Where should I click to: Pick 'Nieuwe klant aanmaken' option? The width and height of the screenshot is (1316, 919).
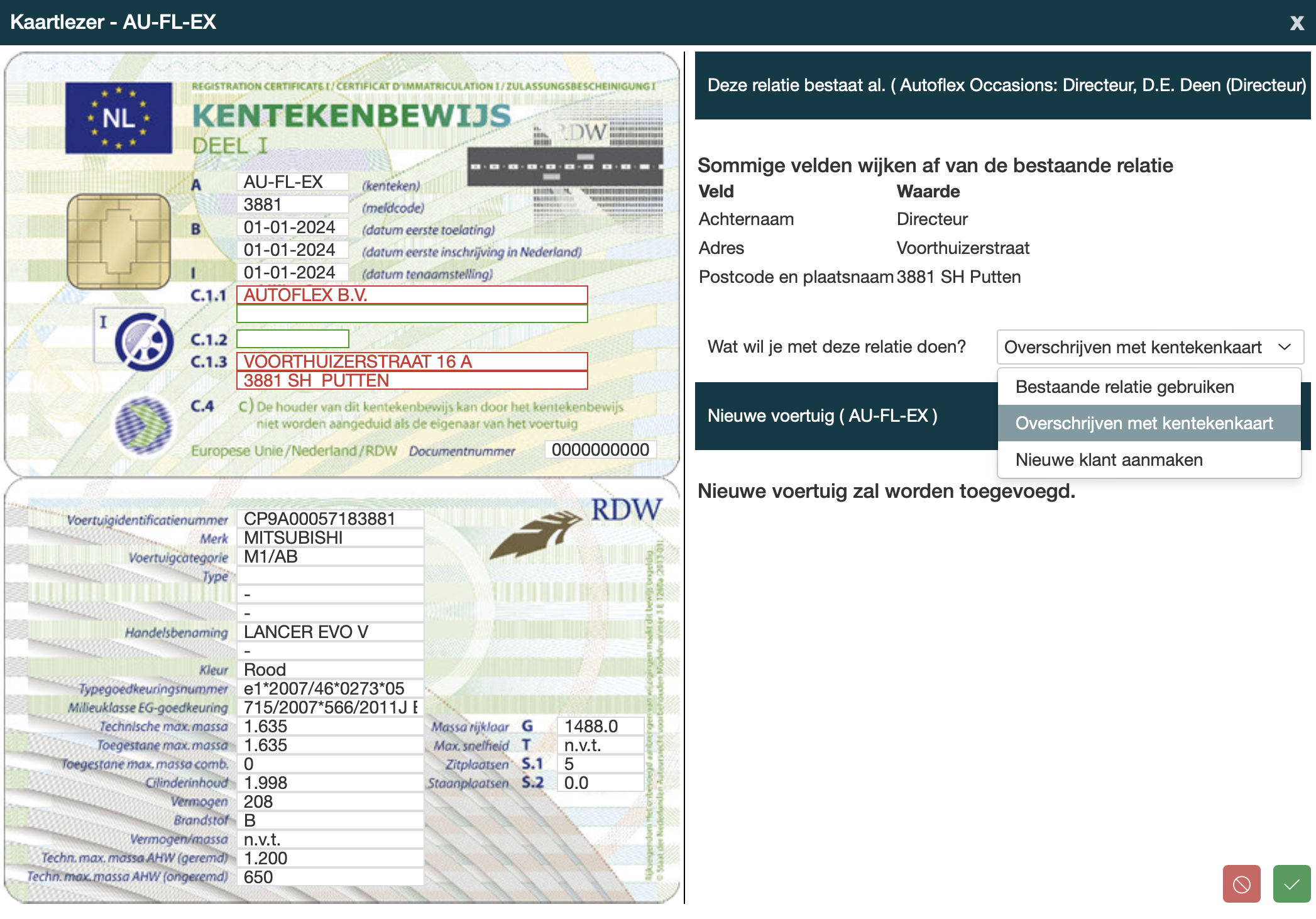click(1109, 459)
